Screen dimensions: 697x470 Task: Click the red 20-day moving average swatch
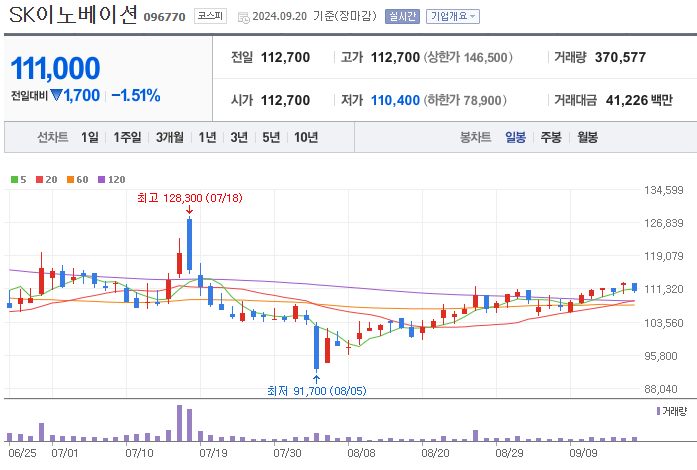40,180
